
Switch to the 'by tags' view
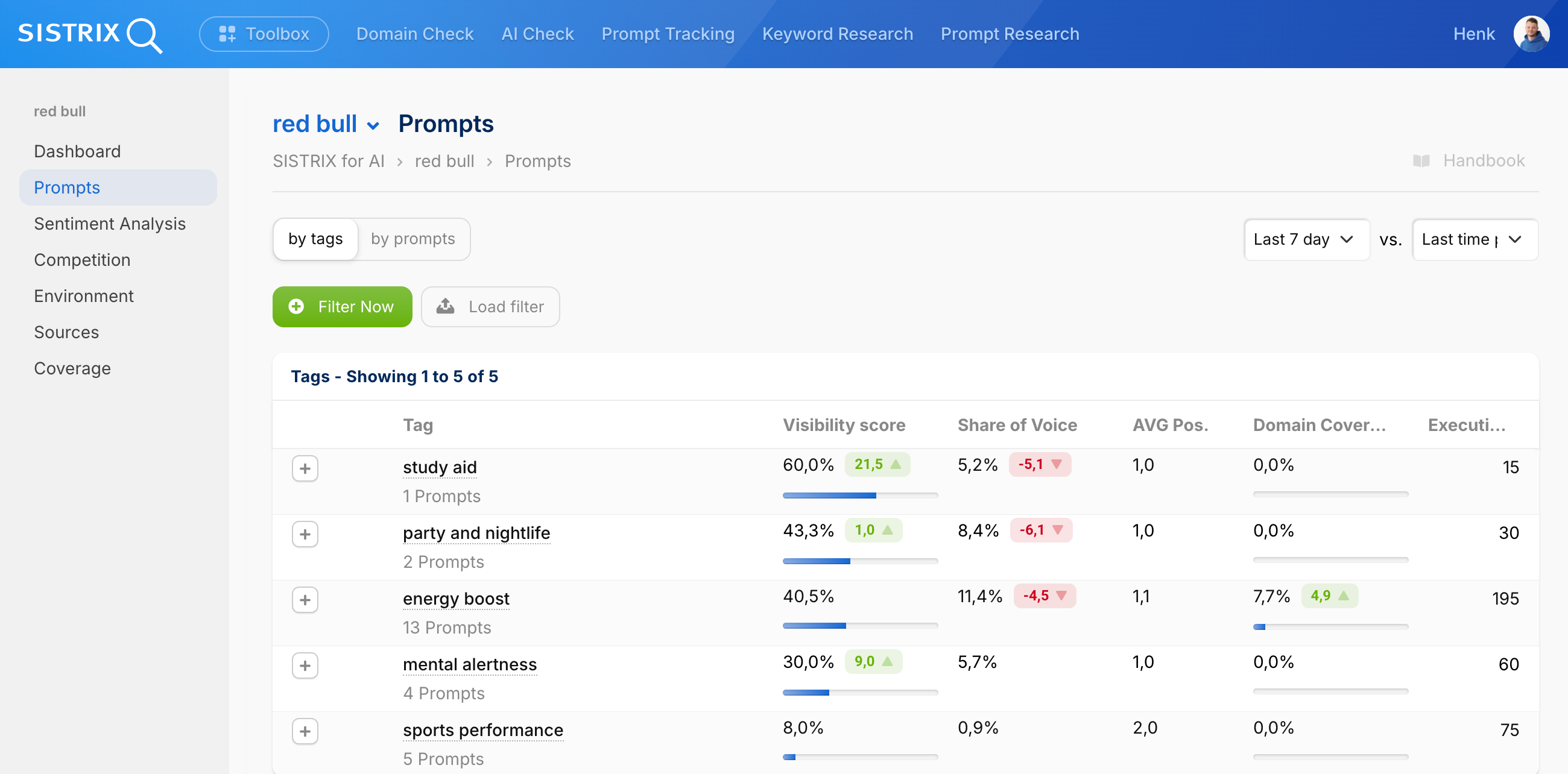(316, 239)
